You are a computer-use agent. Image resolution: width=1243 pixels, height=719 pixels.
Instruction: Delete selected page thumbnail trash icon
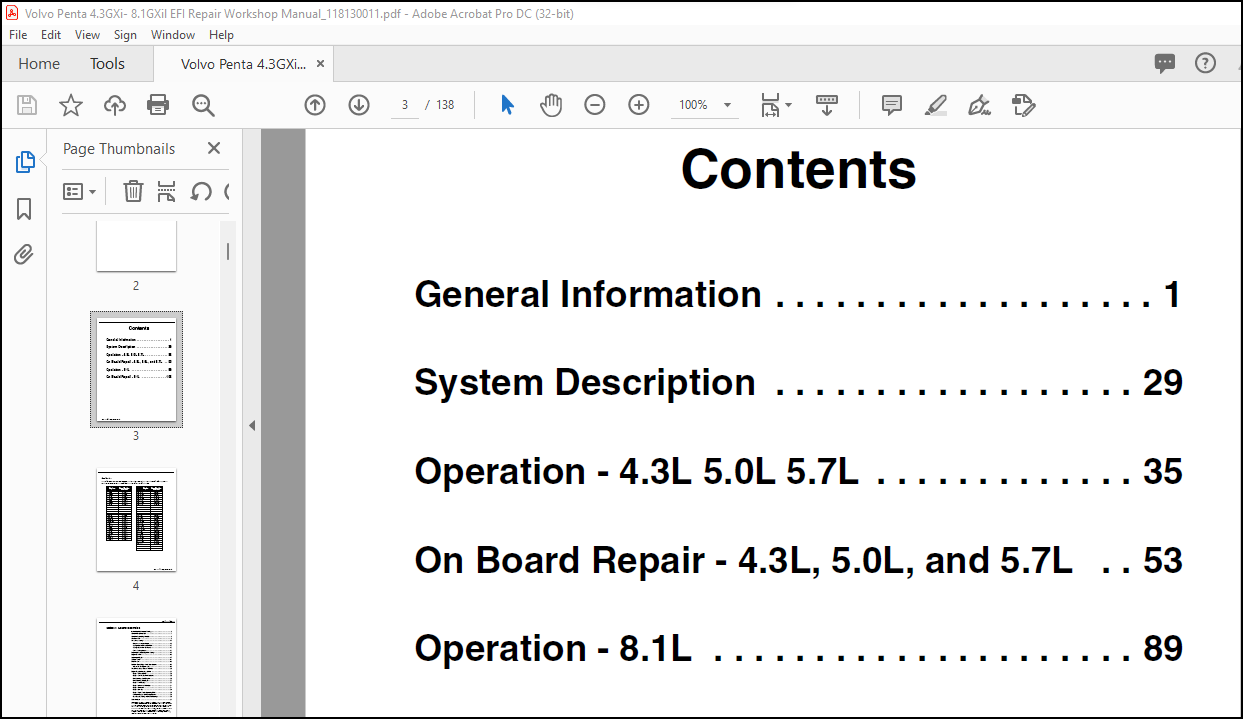[133, 191]
